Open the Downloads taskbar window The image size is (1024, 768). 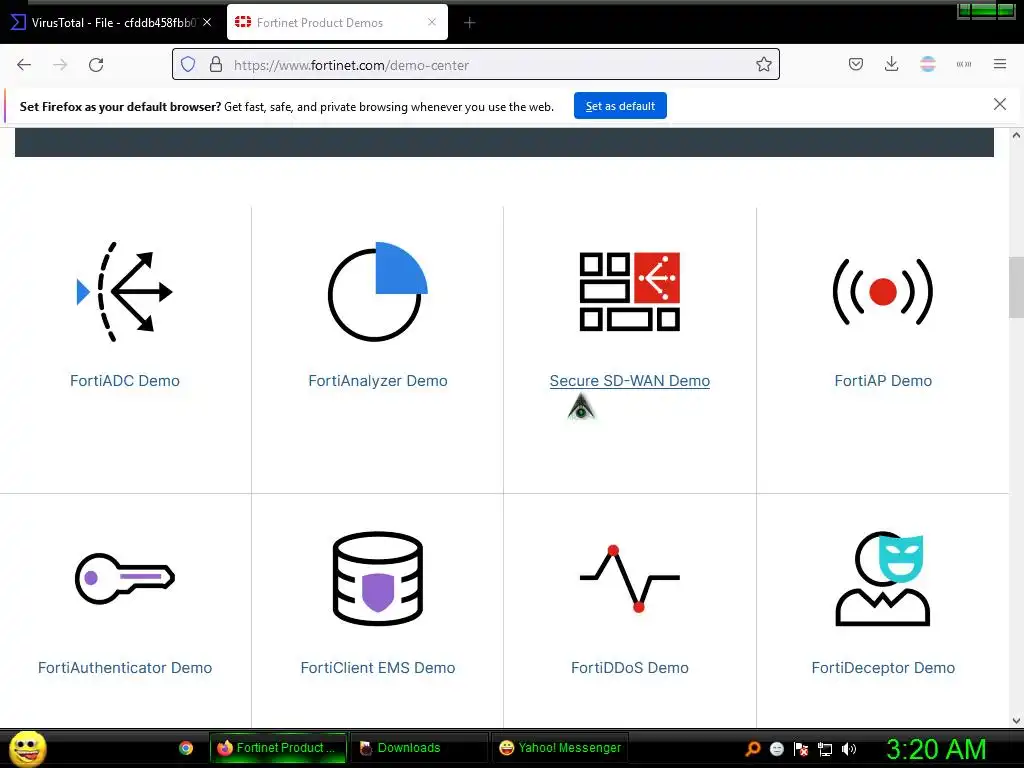[x=419, y=748]
